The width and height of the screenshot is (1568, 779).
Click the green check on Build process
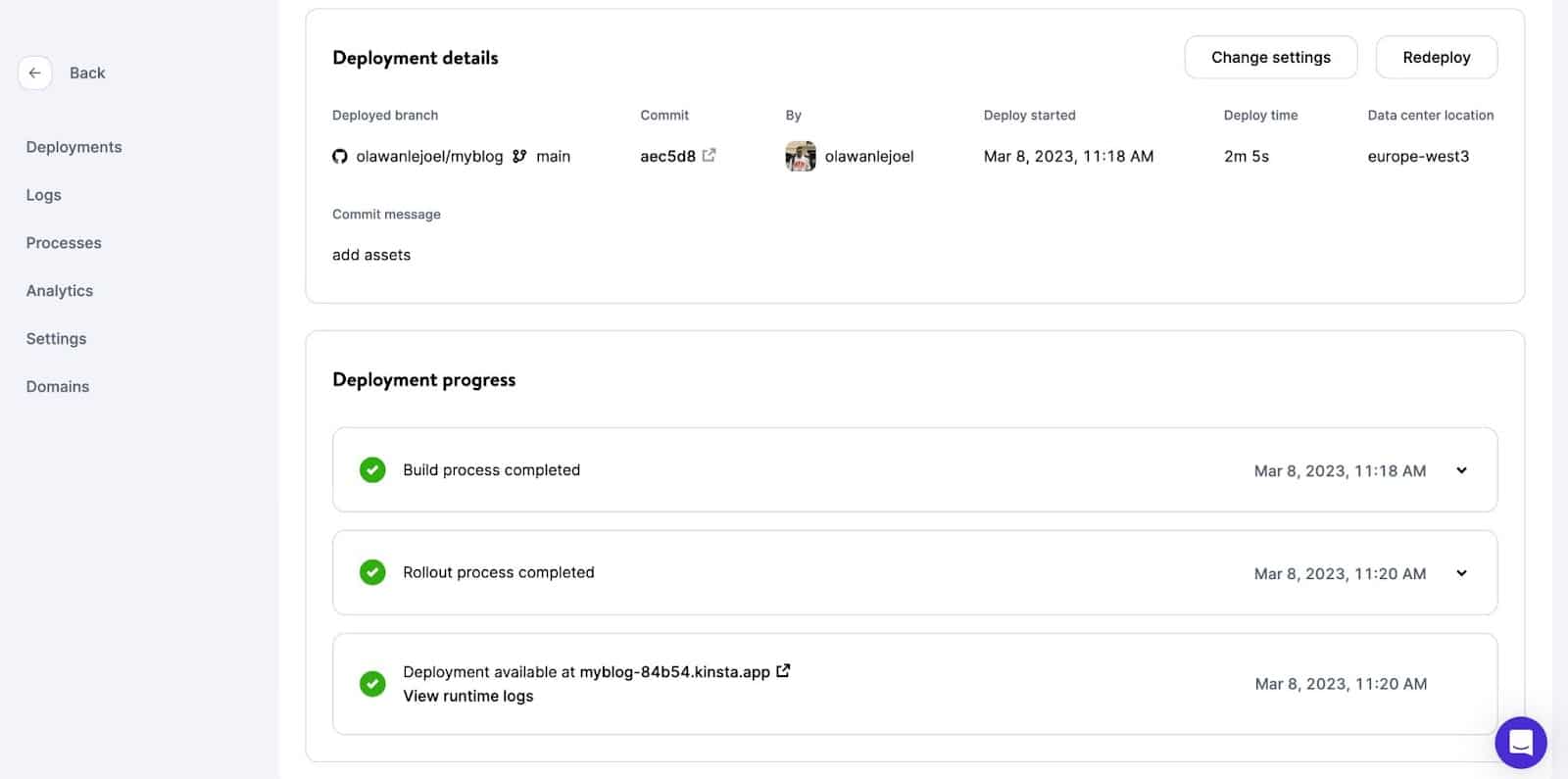pyautogui.click(x=372, y=470)
